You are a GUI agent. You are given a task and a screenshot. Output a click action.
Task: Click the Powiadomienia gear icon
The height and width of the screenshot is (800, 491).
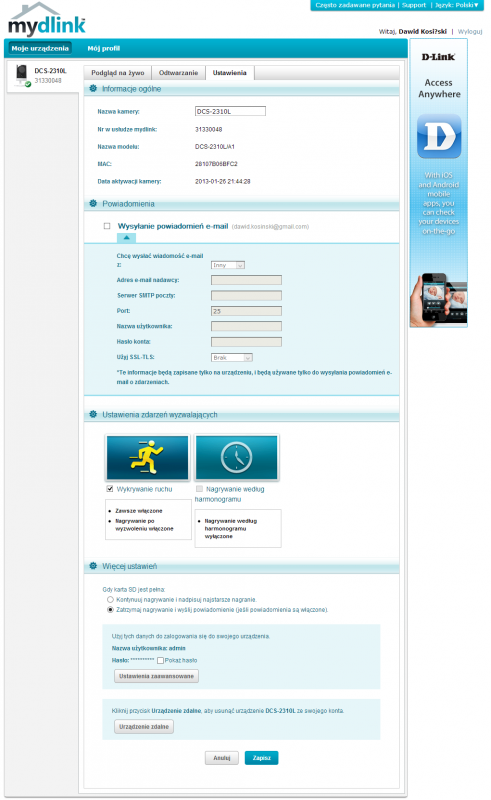[x=93, y=204]
